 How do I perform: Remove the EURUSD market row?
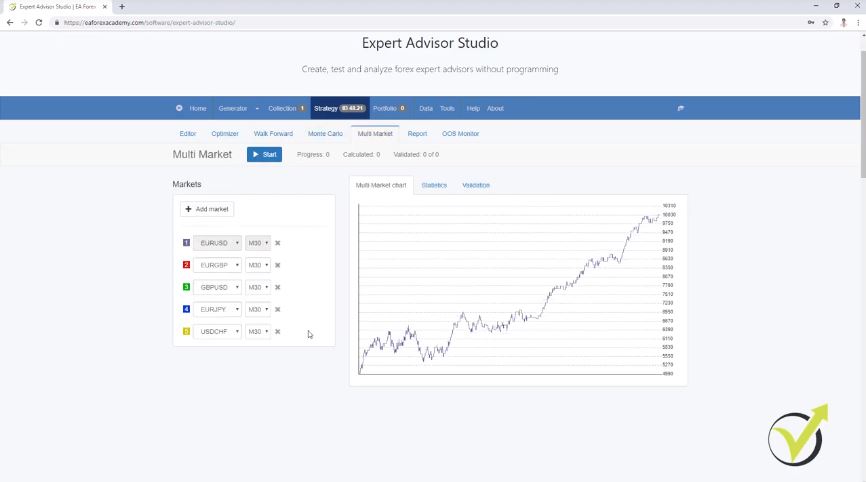[x=278, y=243]
